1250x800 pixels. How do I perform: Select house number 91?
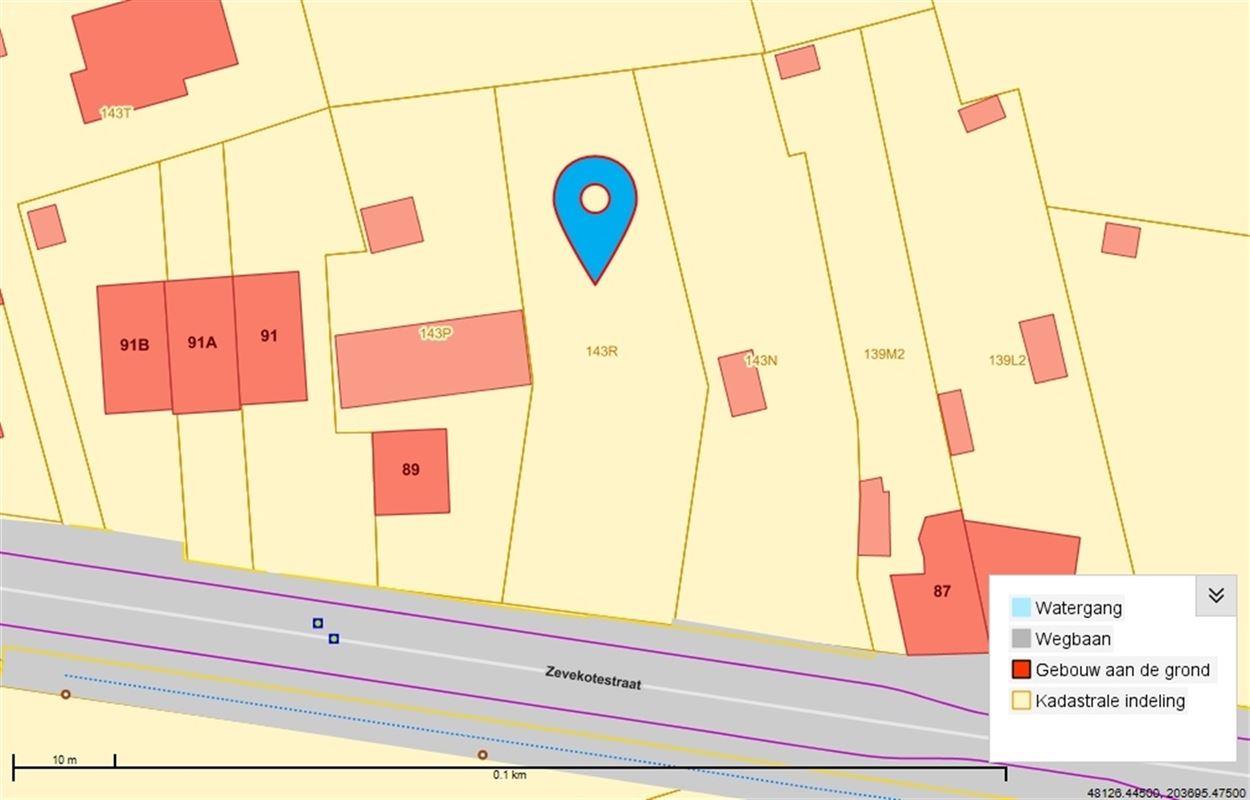[x=269, y=336]
